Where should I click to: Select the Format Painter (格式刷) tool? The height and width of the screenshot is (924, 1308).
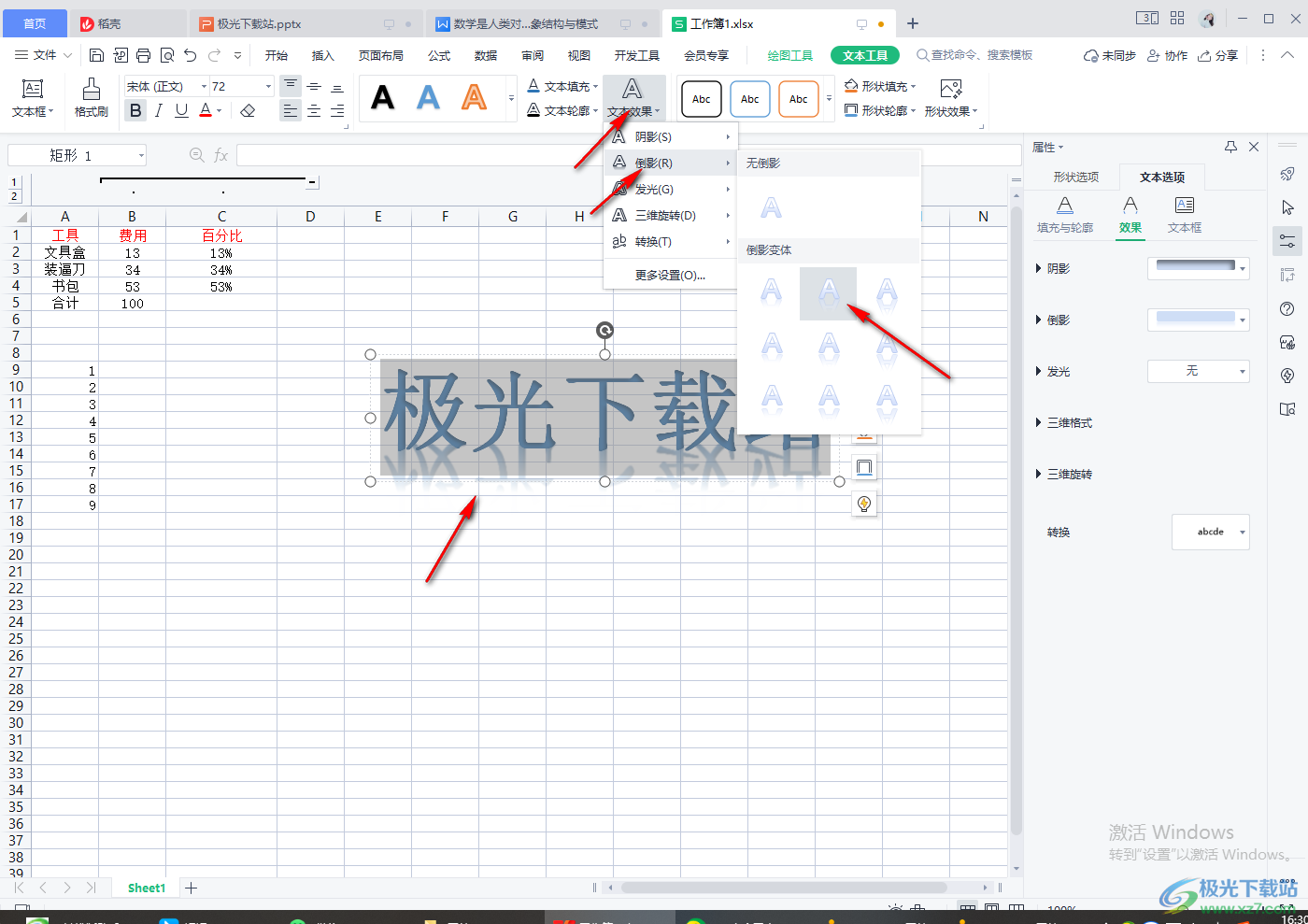tap(91, 97)
